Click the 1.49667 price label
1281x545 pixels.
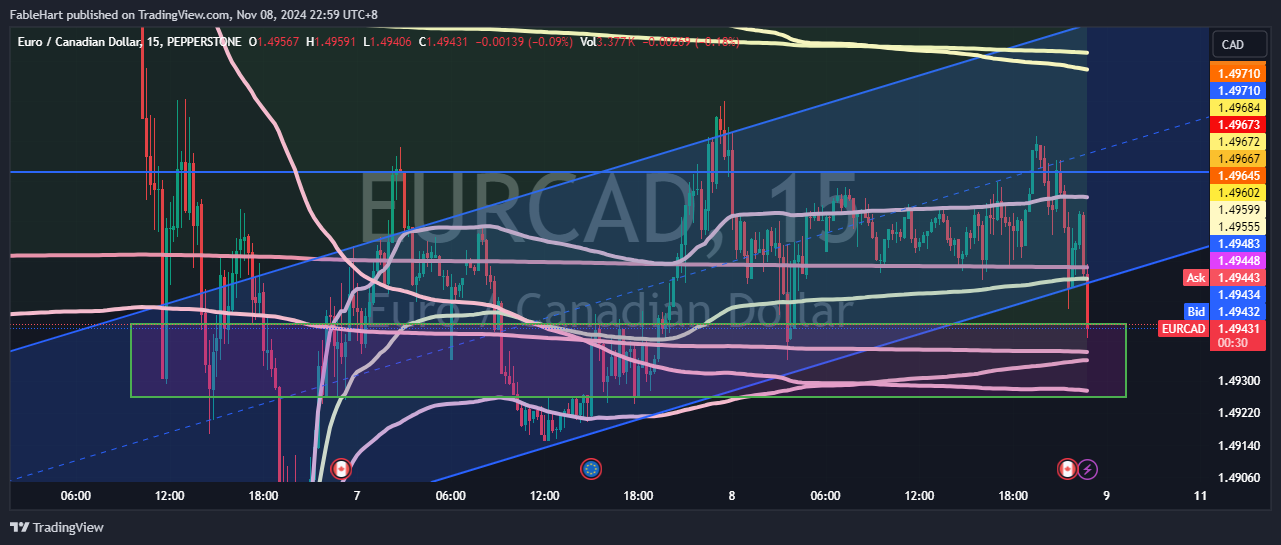click(x=1240, y=158)
